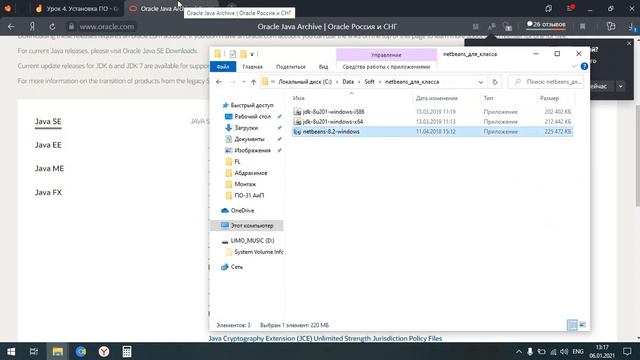This screenshot has height=360, width=640.
Task: Bookmark the page from the browser toolbar
Action: tap(582, 27)
